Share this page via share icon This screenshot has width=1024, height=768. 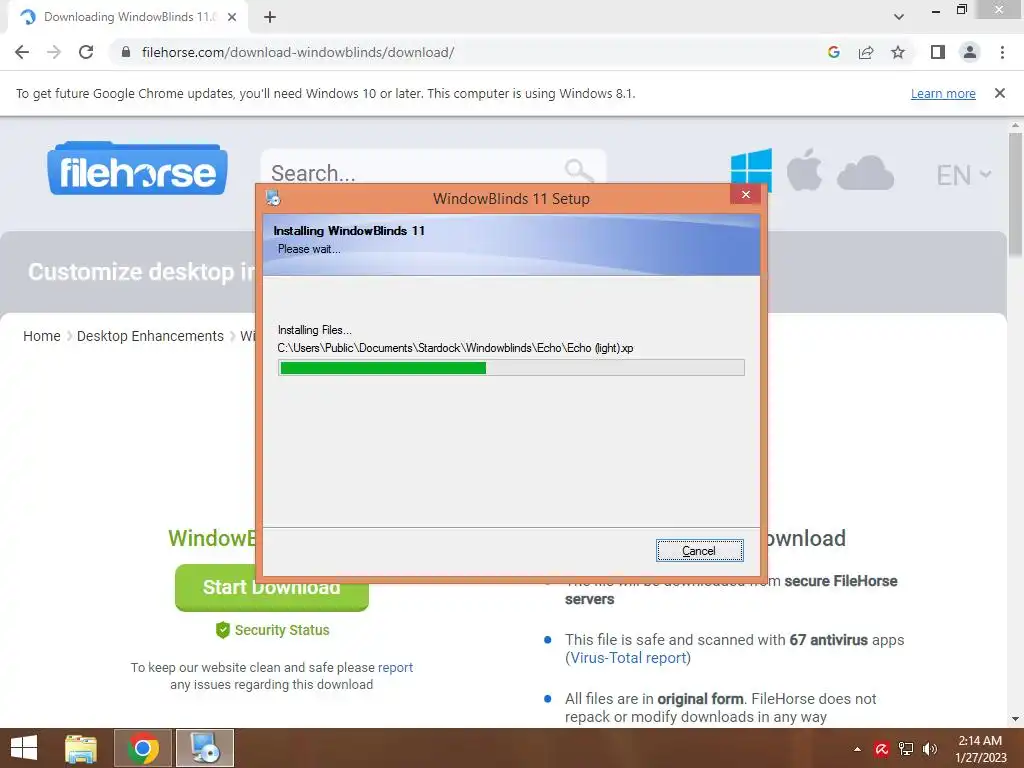click(x=866, y=52)
